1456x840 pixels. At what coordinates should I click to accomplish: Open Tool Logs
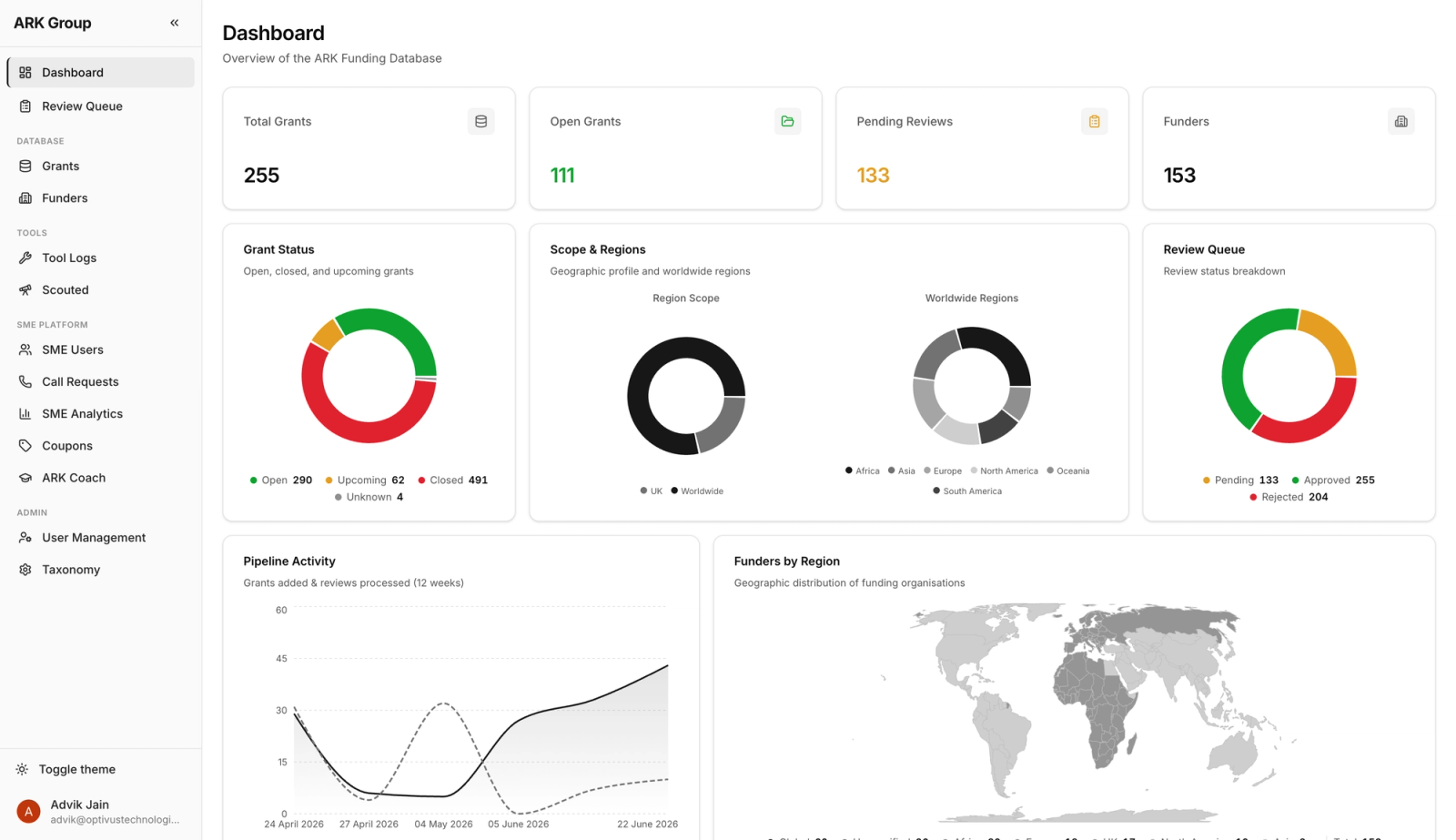[100, 258]
